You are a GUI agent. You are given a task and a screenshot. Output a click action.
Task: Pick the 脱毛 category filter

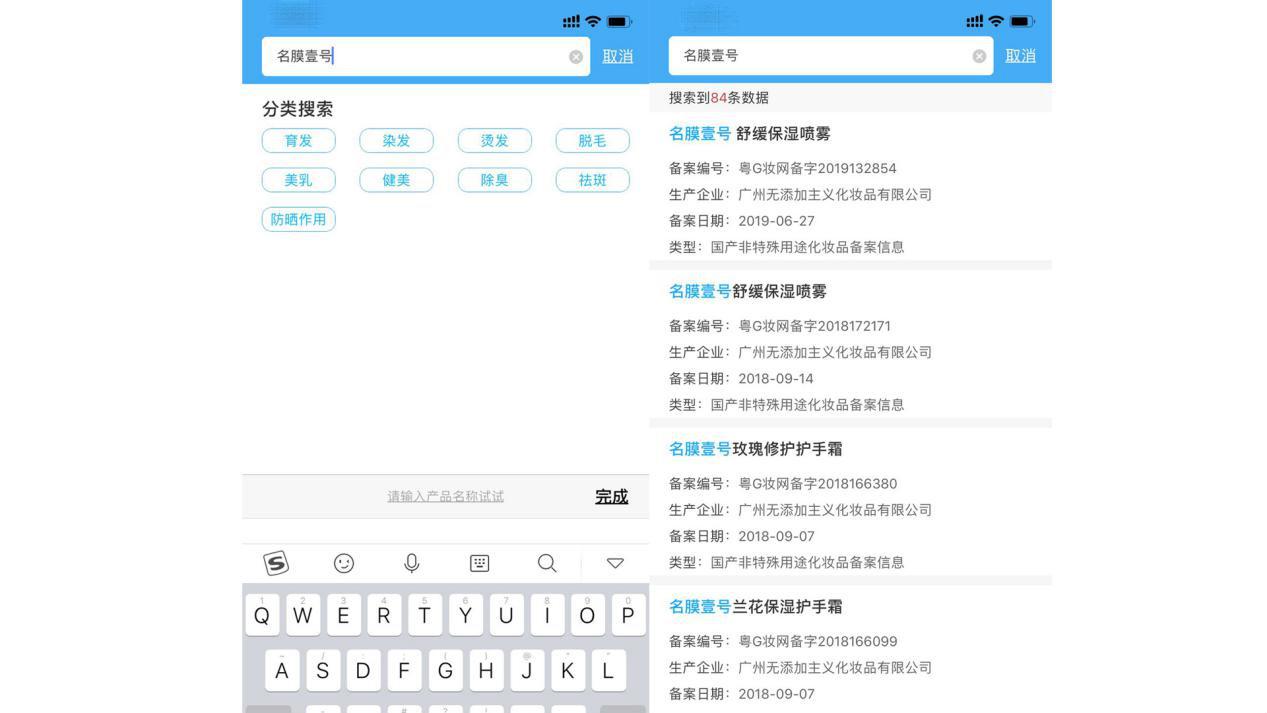pyautogui.click(x=592, y=141)
